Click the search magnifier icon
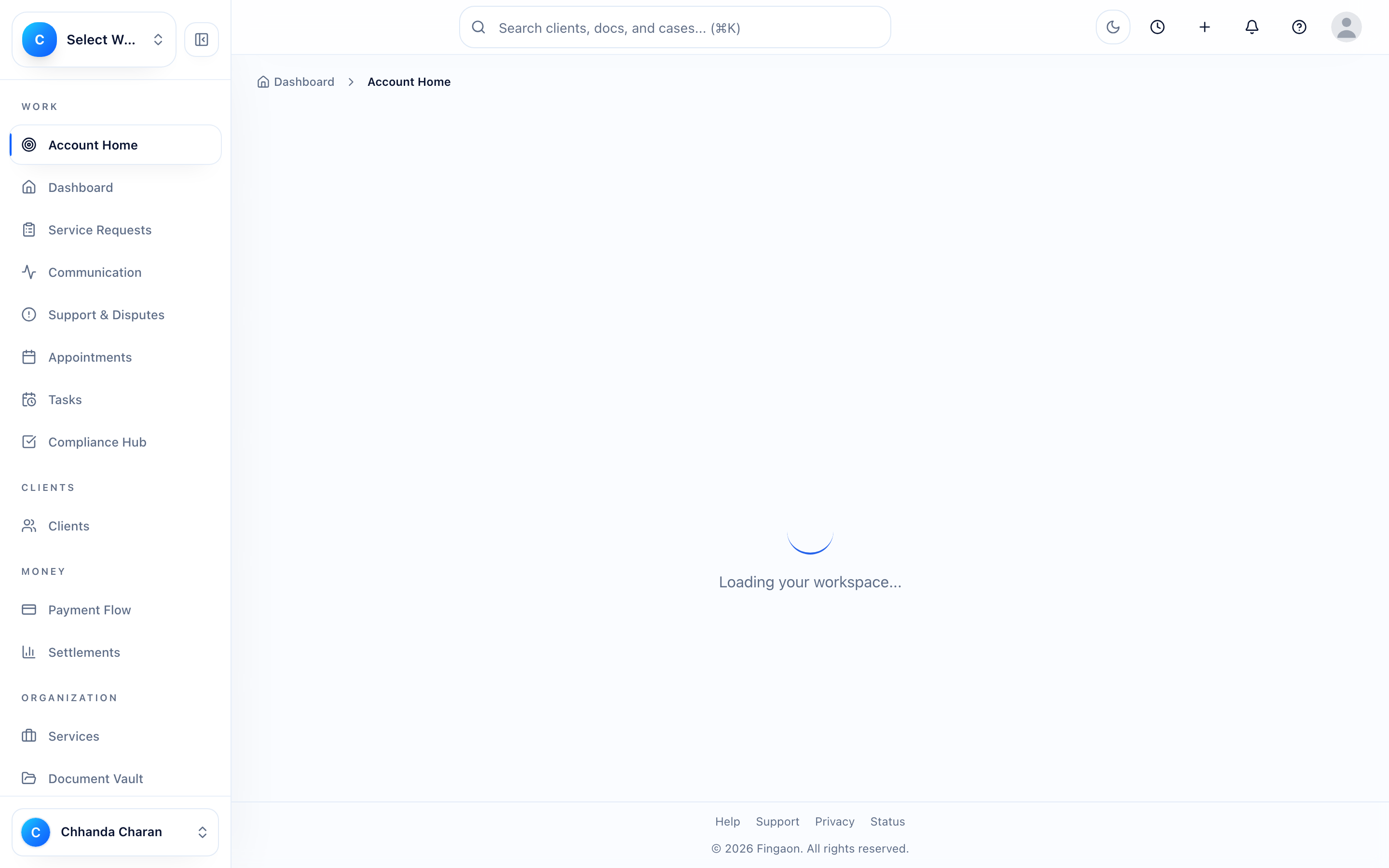The height and width of the screenshot is (868, 1389). coord(478,27)
